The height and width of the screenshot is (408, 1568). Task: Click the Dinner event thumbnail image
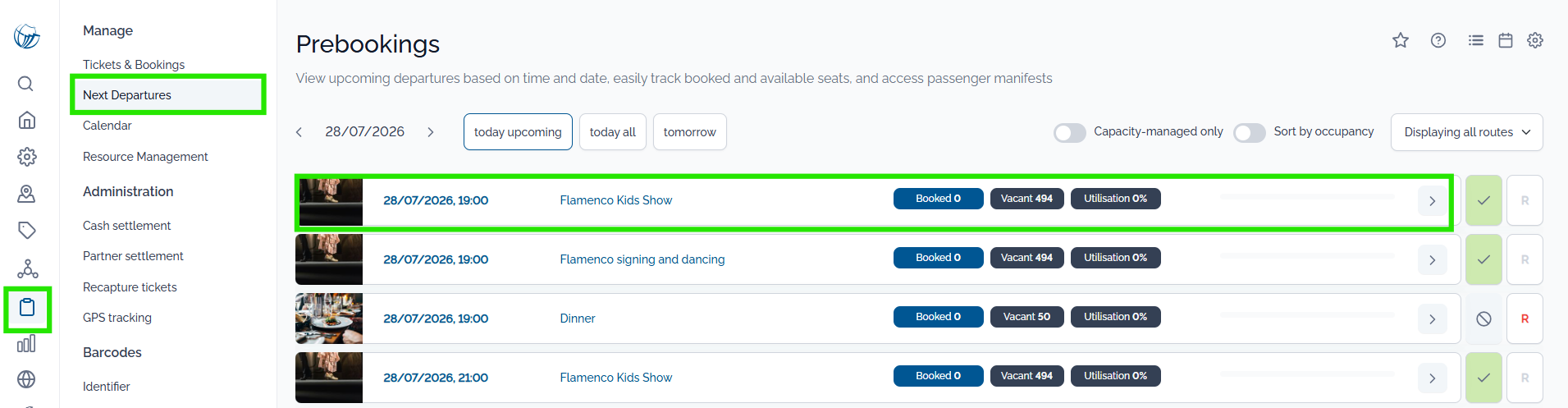(329, 319)
